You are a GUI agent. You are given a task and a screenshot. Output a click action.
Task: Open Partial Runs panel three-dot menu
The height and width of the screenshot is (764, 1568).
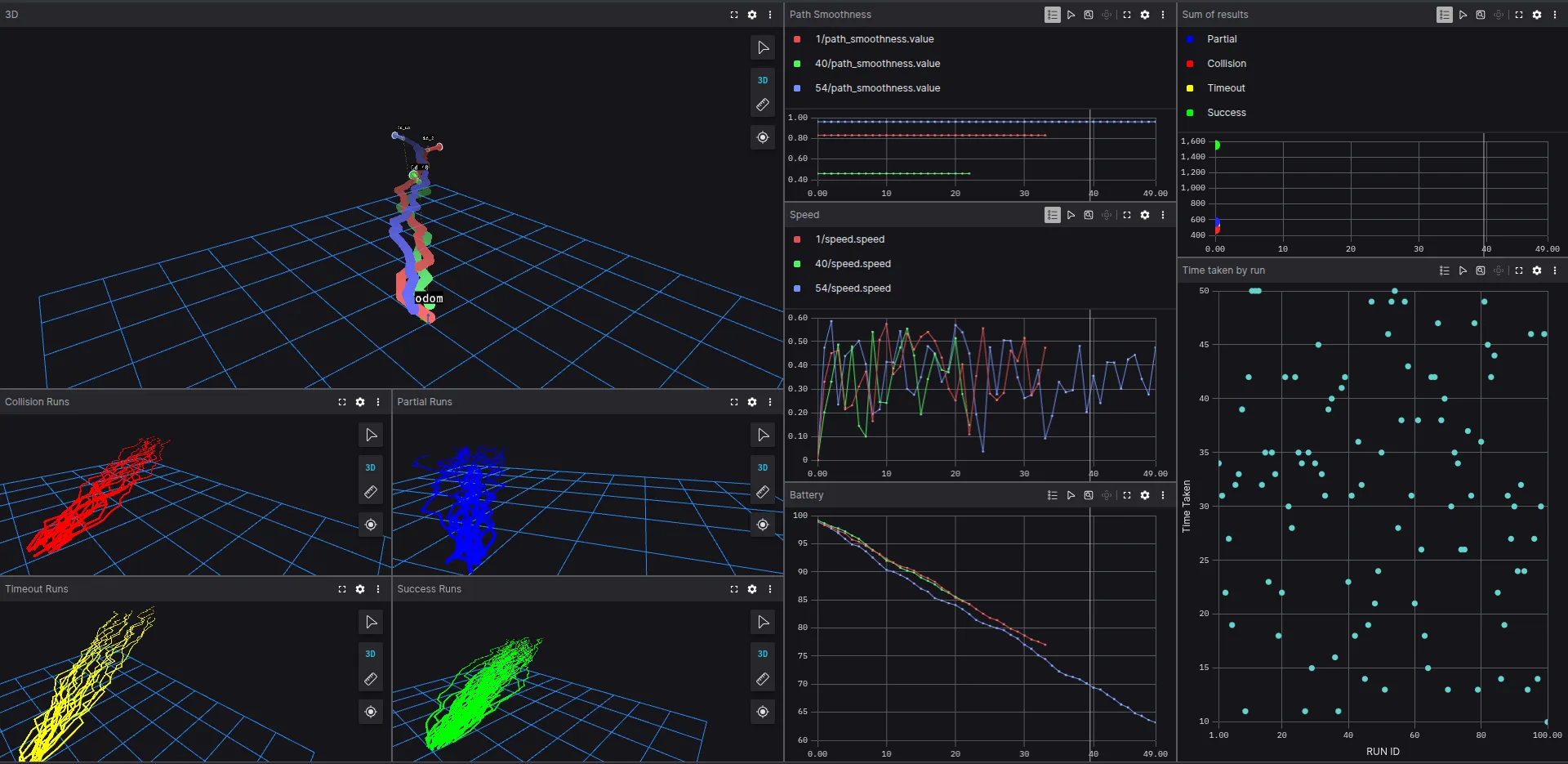pos(770,402)
